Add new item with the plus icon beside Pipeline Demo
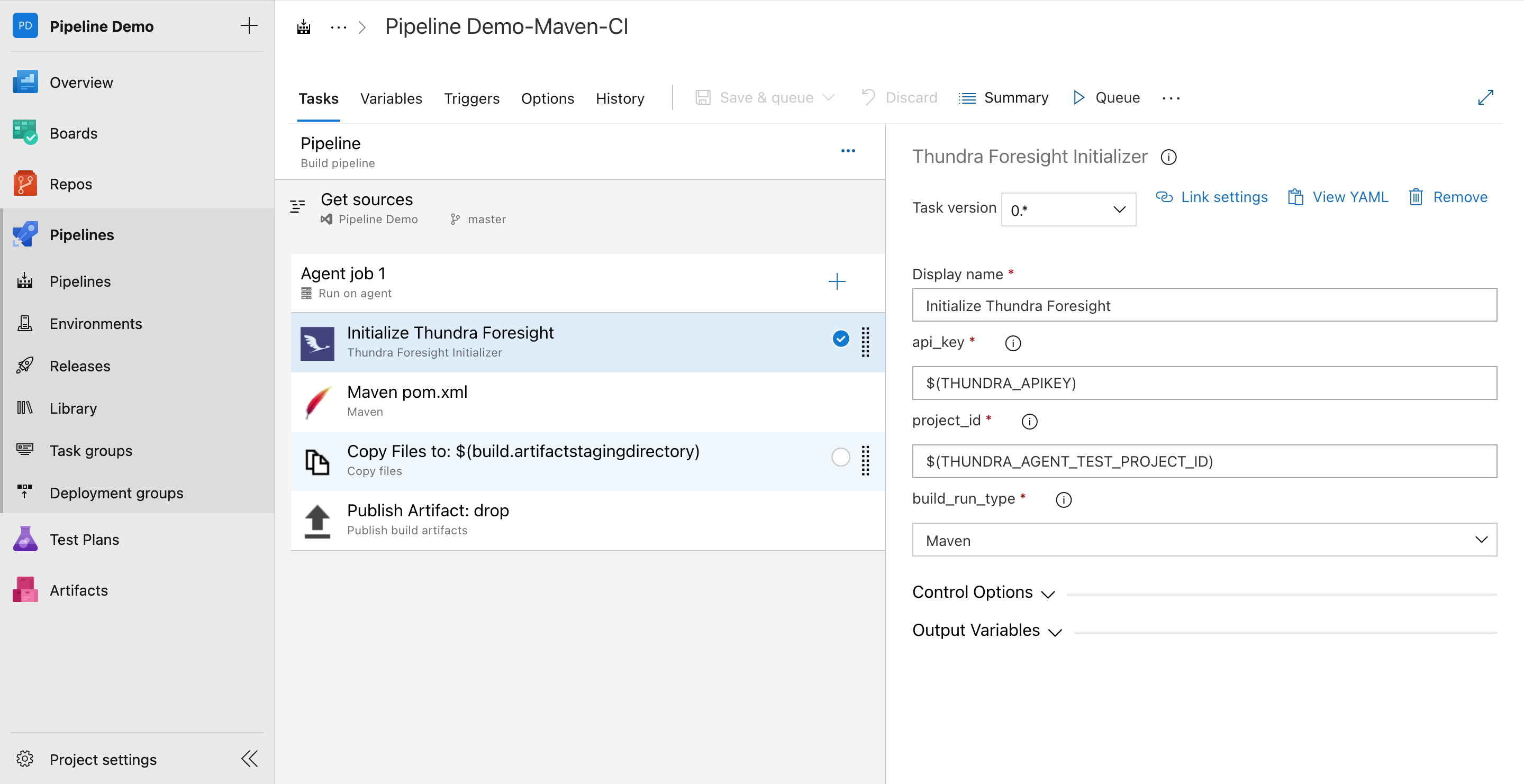Viewport: 1524px width, 784px height. [x=249, y=25]
